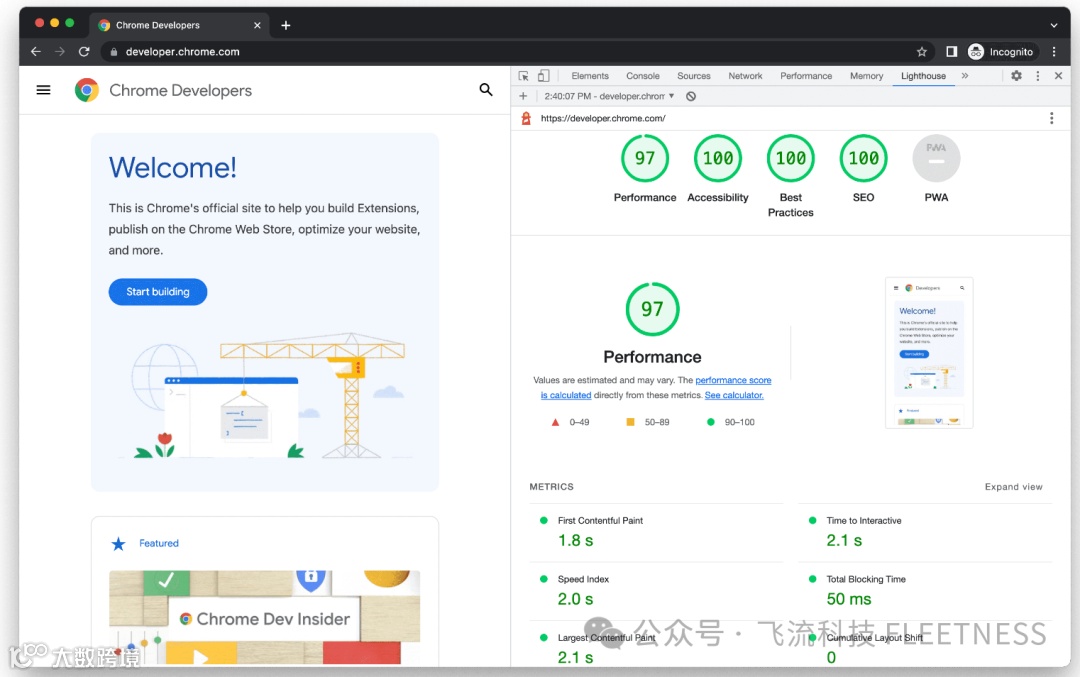Close the Chrome Developers browser tab
Viewport: 1080px width, 677px height.
pyautogui.click(x=257, y=25)
